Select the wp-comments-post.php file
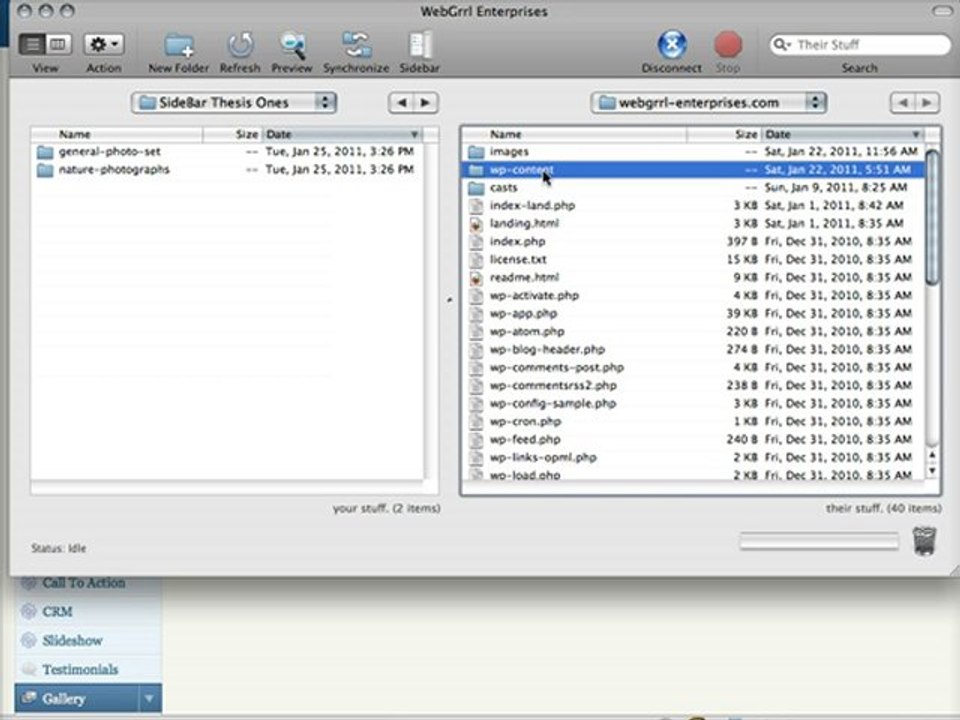The image size is (960, 720). (693, 367)
